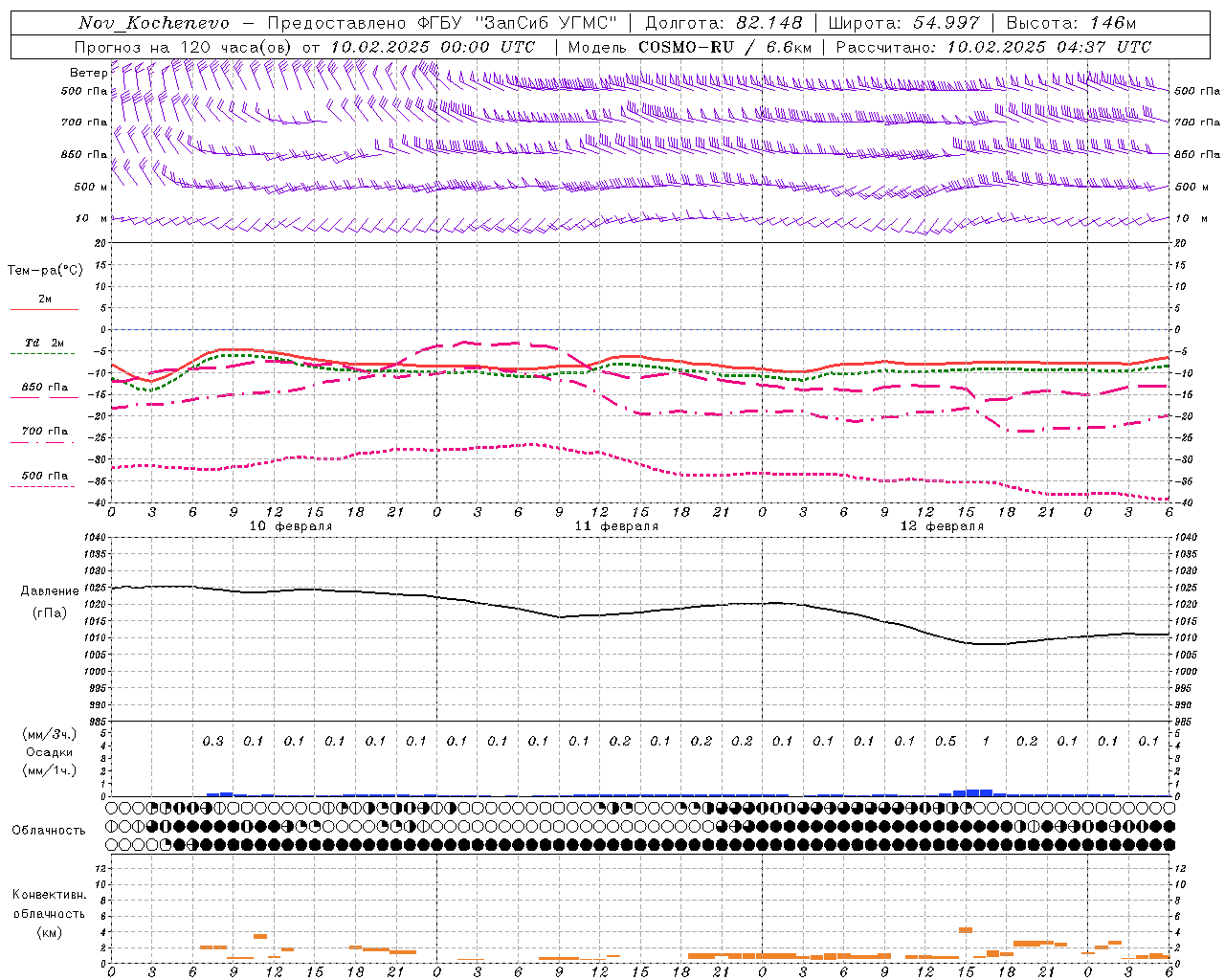
Task: Click the '10 февраля' date label
Action: point(291,526)
